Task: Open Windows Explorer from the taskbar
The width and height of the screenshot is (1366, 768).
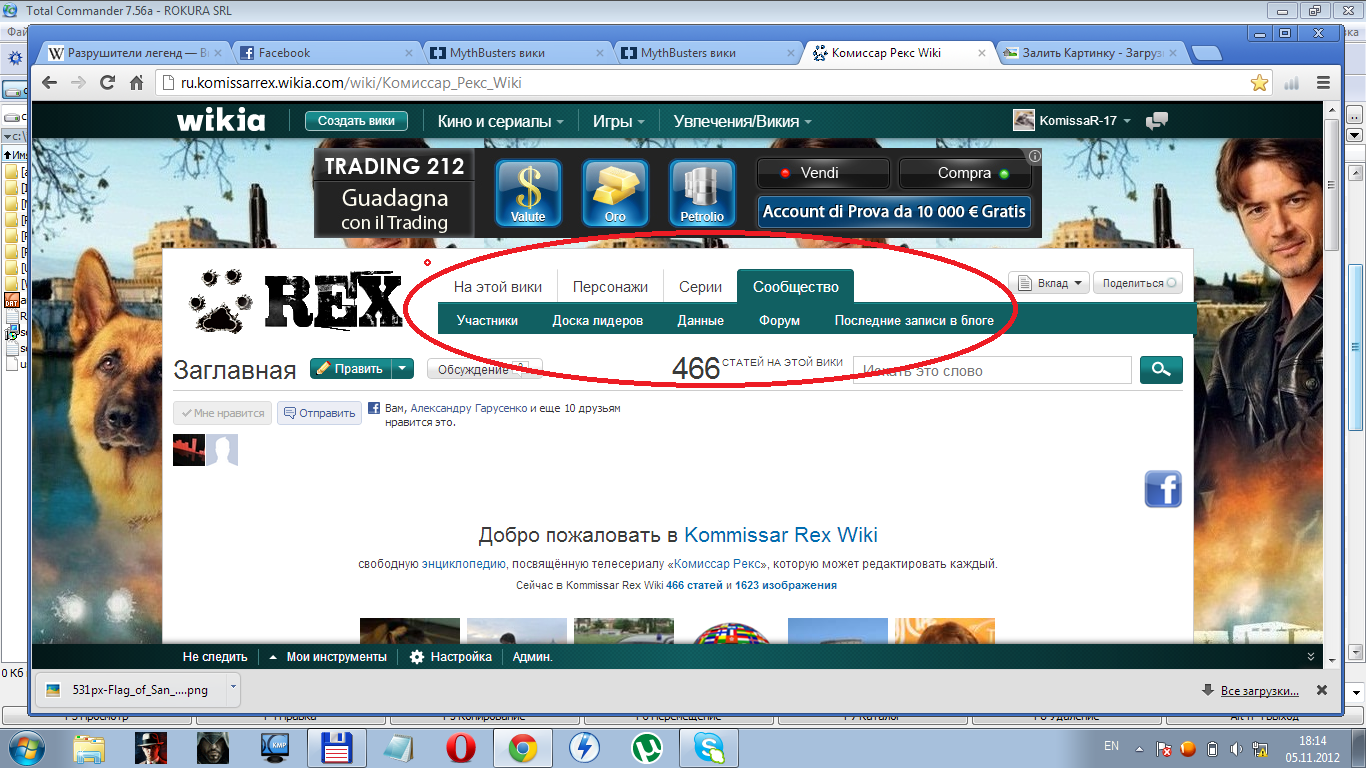Action: (89, 748)
